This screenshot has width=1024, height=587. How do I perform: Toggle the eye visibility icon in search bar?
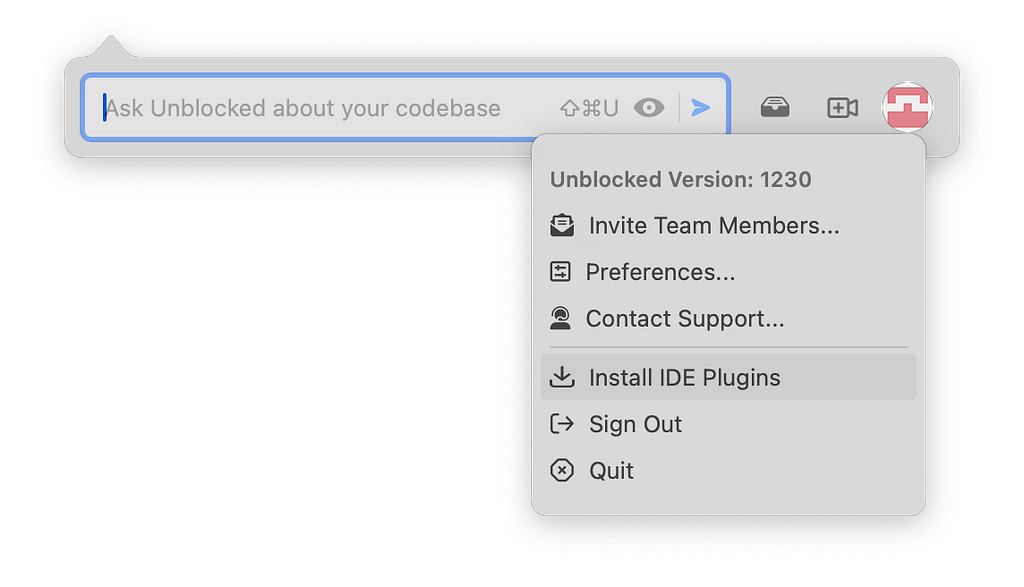click(x=648, y=108)
